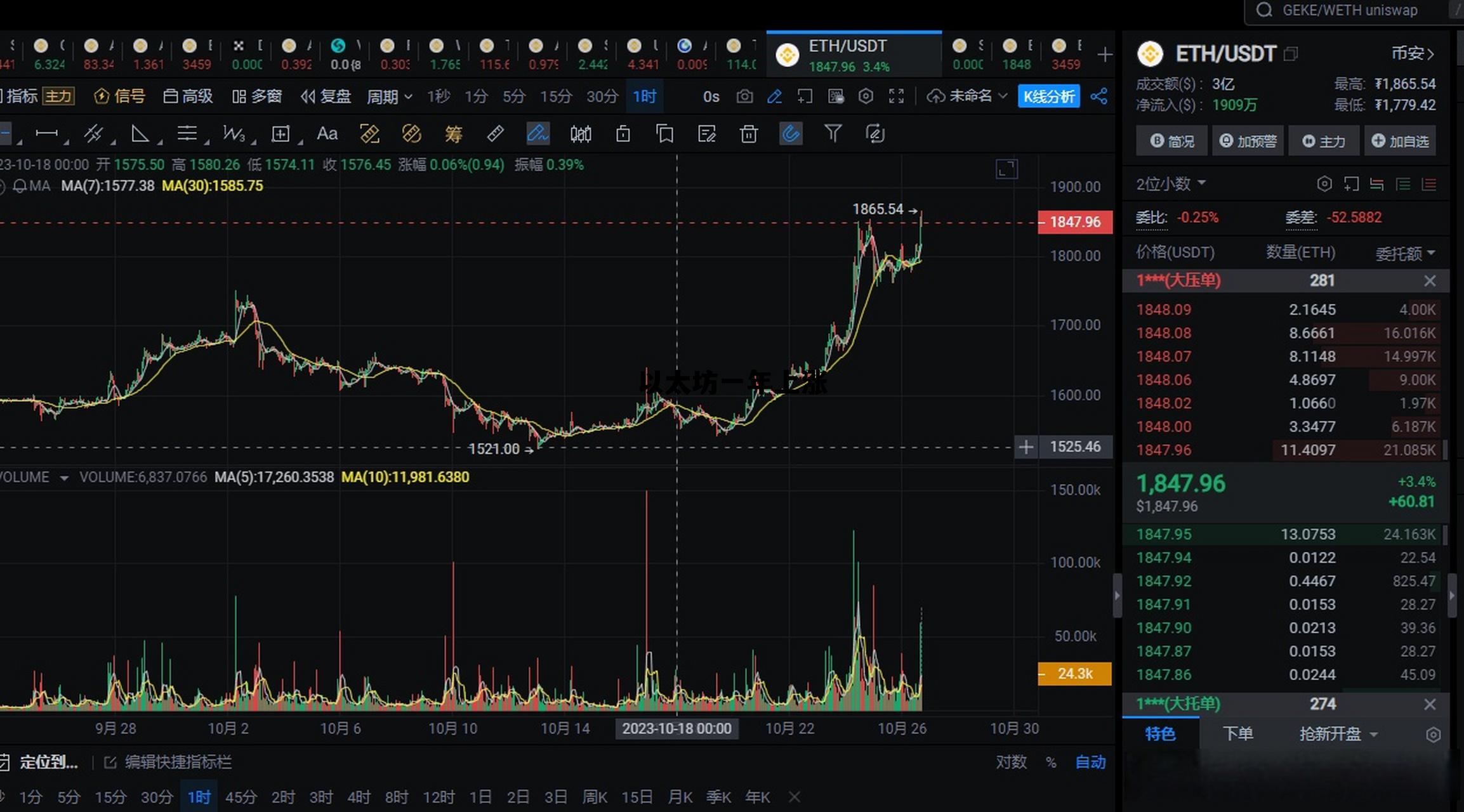Click the 加自选 add to watchlist button

[x=1401, y=141]
